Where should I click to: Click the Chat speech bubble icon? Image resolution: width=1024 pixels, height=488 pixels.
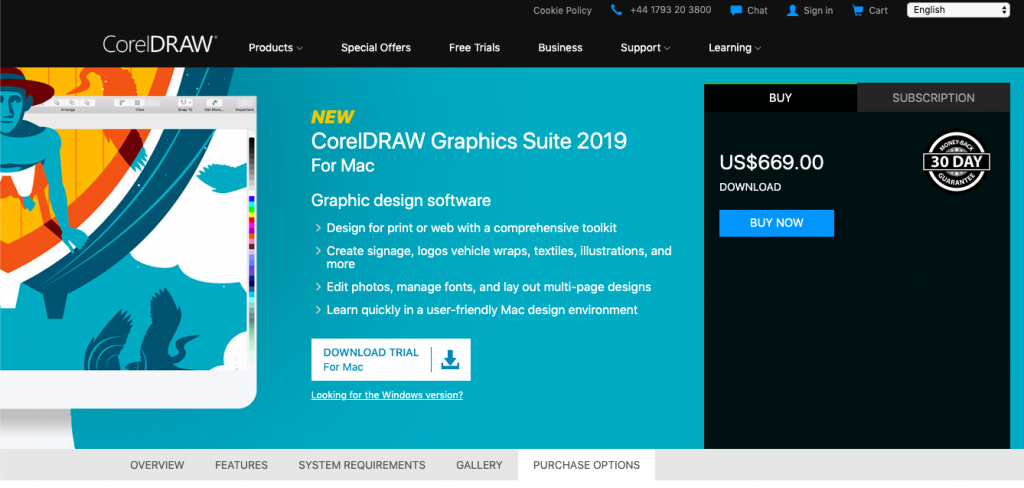point(736,10)
